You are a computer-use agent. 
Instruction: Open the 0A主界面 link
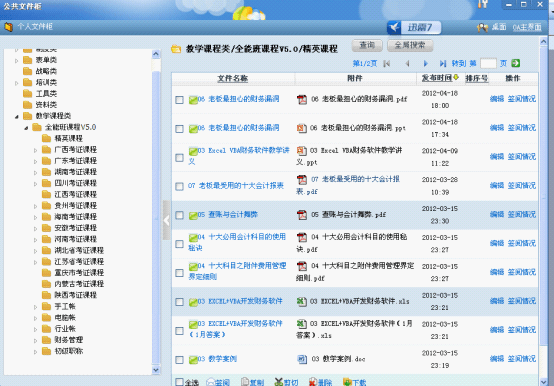click(527, 27)
